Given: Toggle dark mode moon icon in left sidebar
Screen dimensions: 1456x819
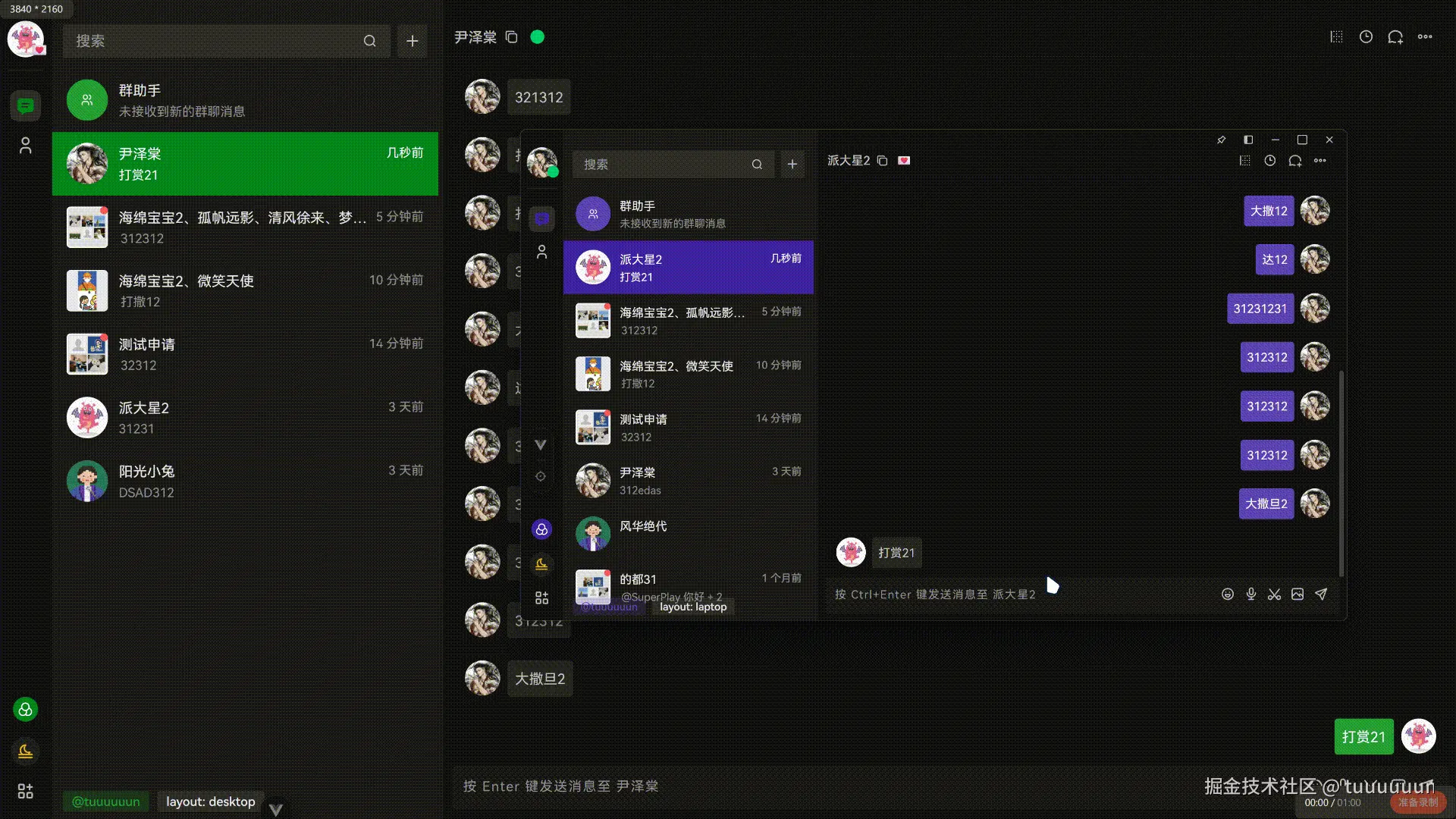Looking at the screenshot, I should pos(25,751).
